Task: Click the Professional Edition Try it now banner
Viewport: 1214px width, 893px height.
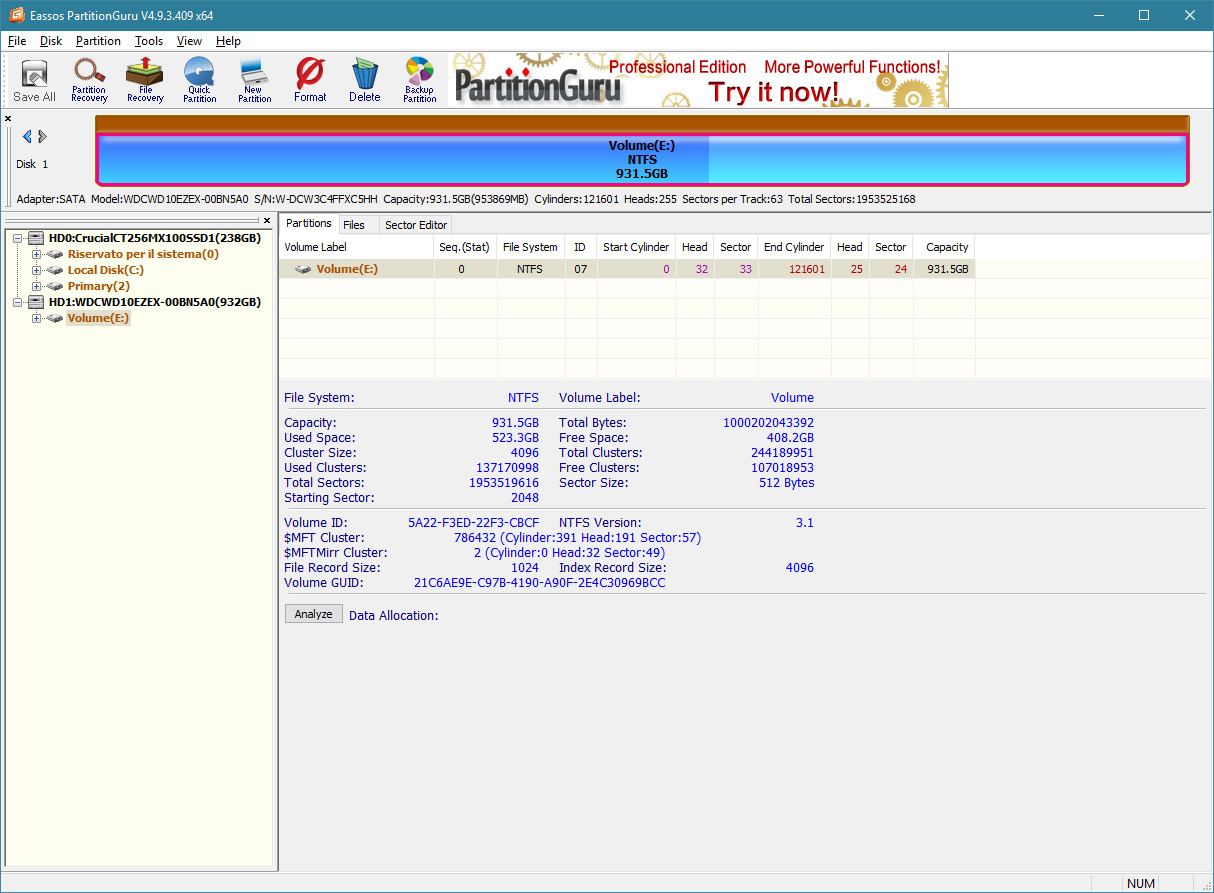Action: (700, 81)
